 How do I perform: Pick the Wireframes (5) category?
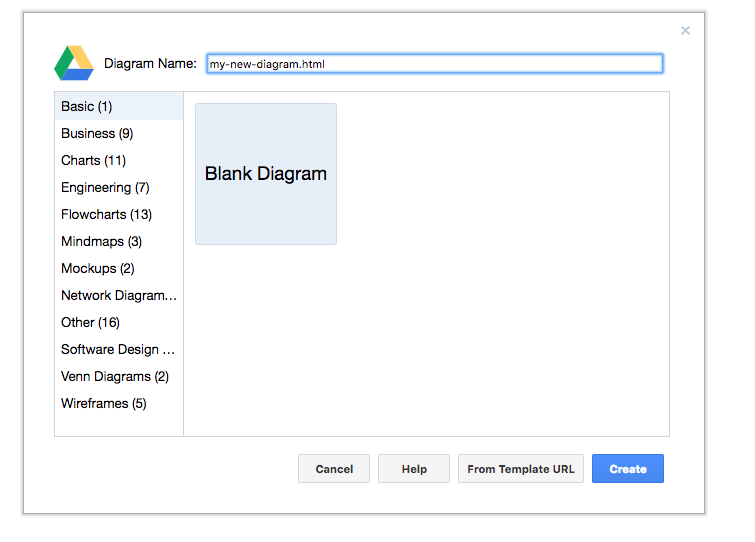[x=104, y=404]
